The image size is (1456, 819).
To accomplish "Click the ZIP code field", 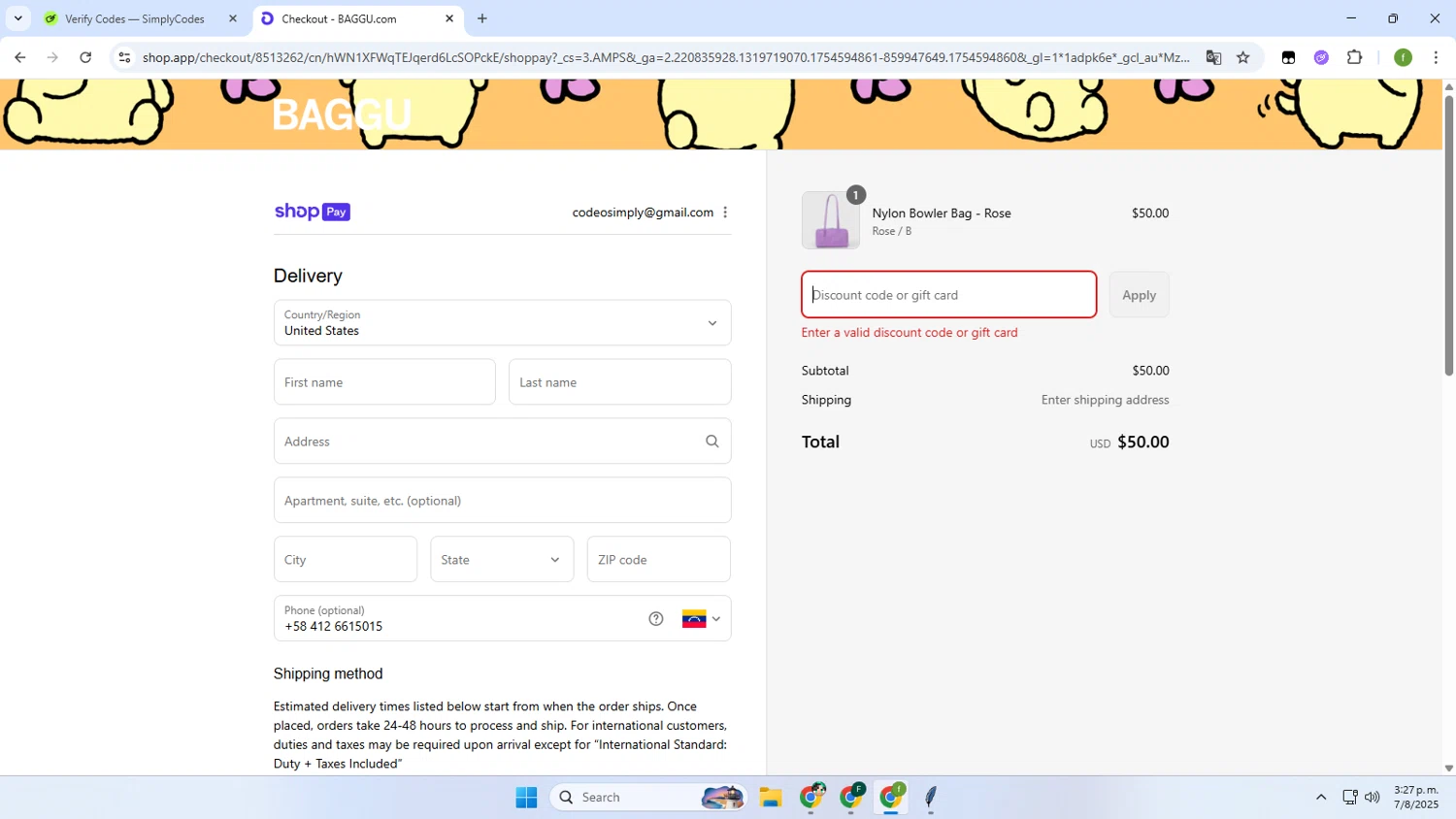I will [x=658, y=560].
